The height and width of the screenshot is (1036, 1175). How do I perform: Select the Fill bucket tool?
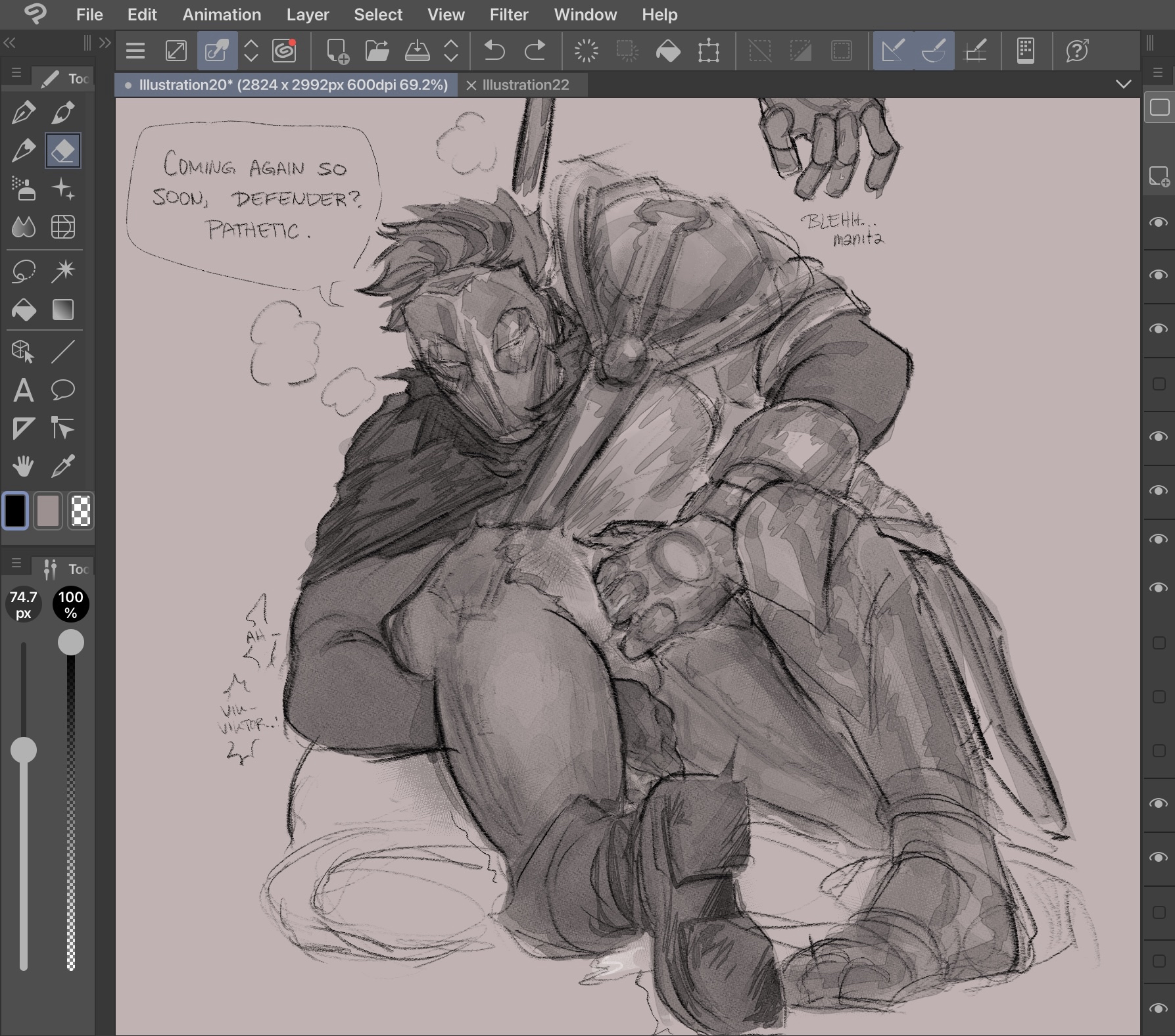[x=24, y=310]
